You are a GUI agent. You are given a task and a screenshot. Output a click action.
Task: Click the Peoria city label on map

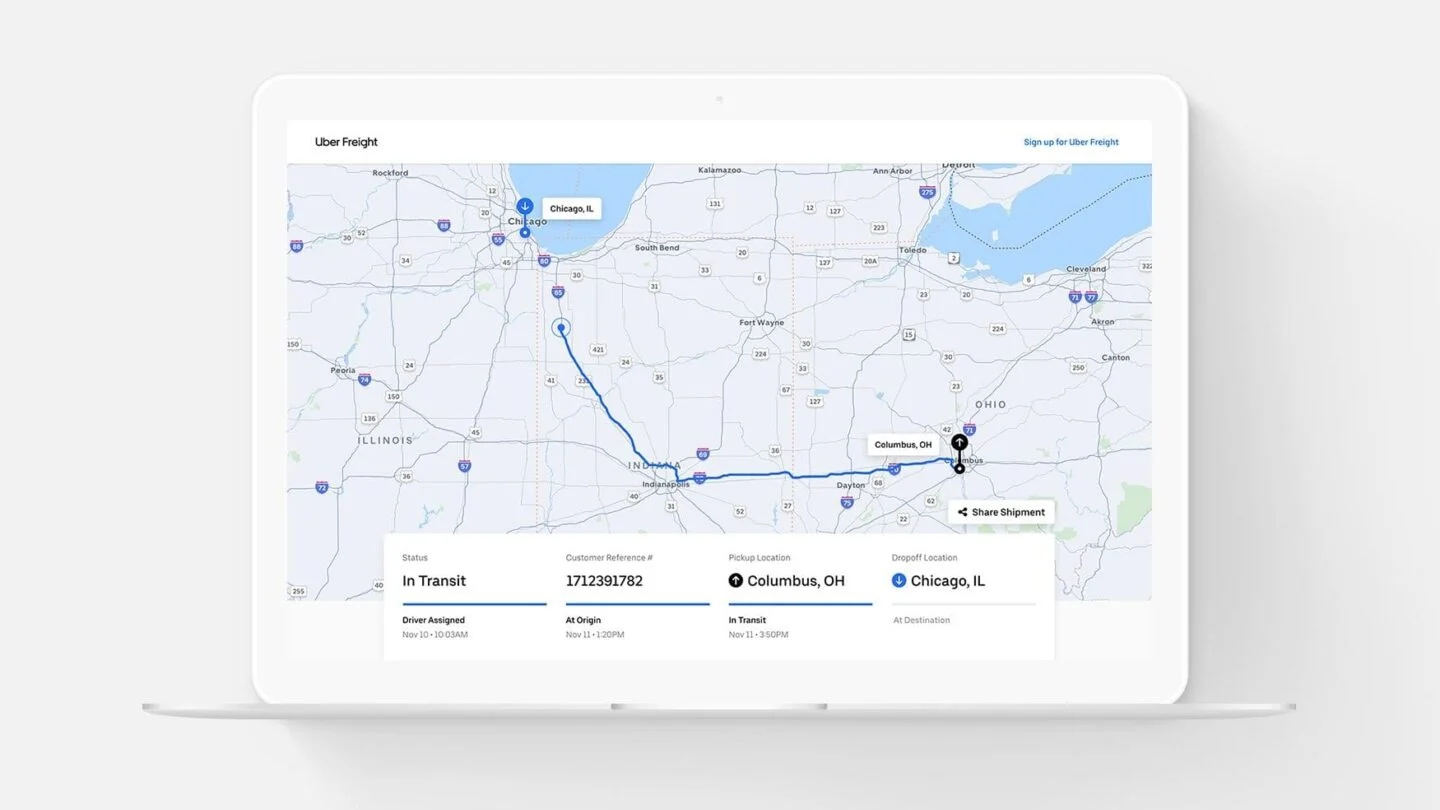point(343,370)
